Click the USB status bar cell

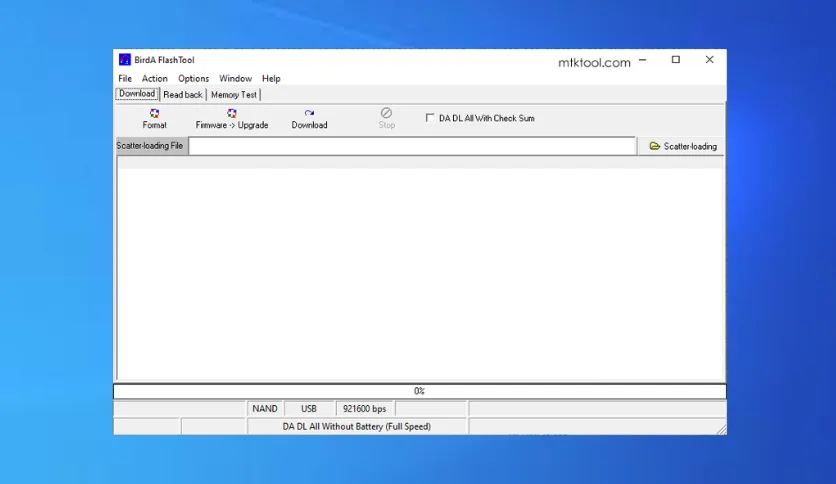[309, 409]
